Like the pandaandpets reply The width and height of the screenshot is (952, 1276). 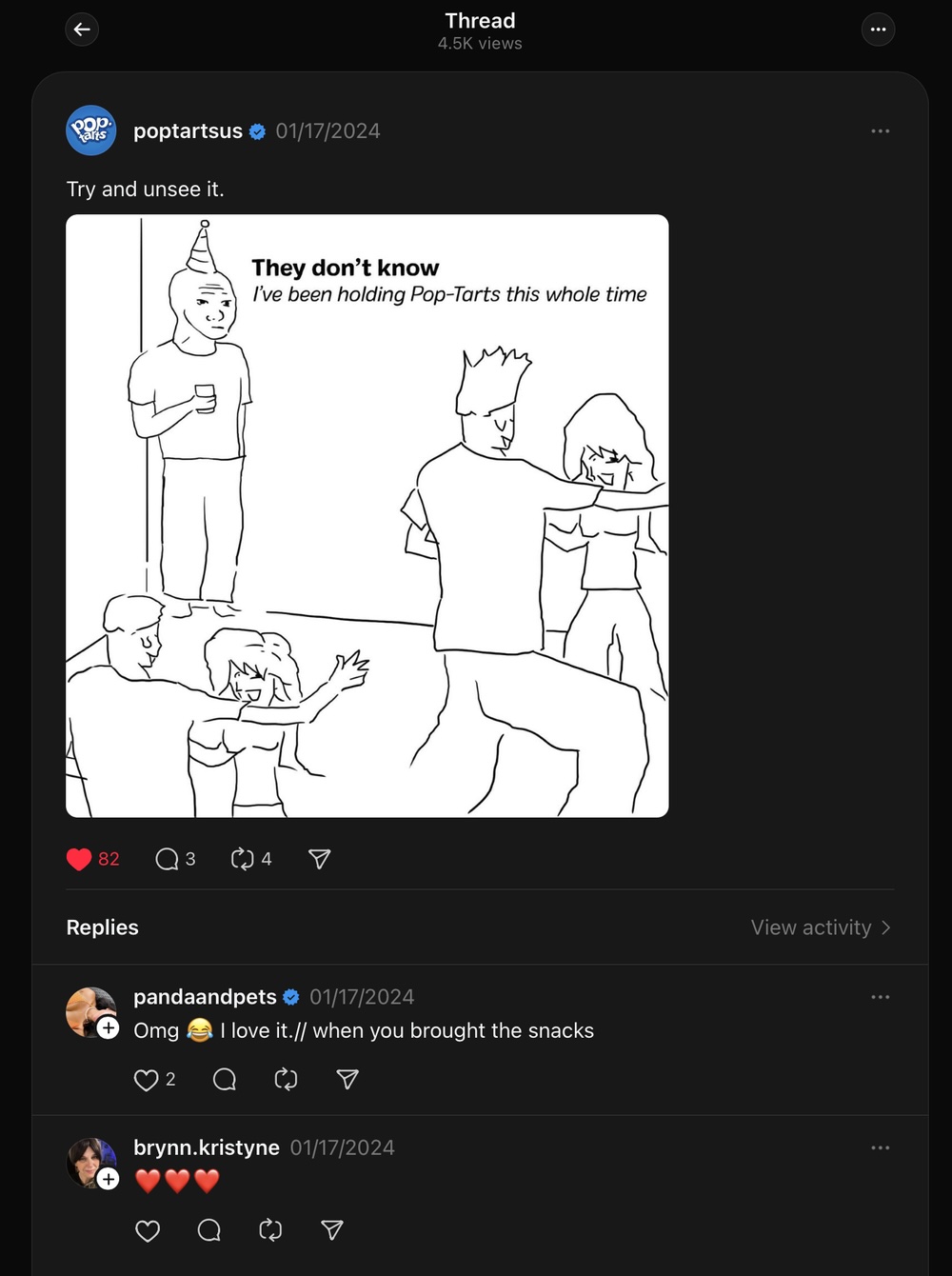[x=146, y=1080]
